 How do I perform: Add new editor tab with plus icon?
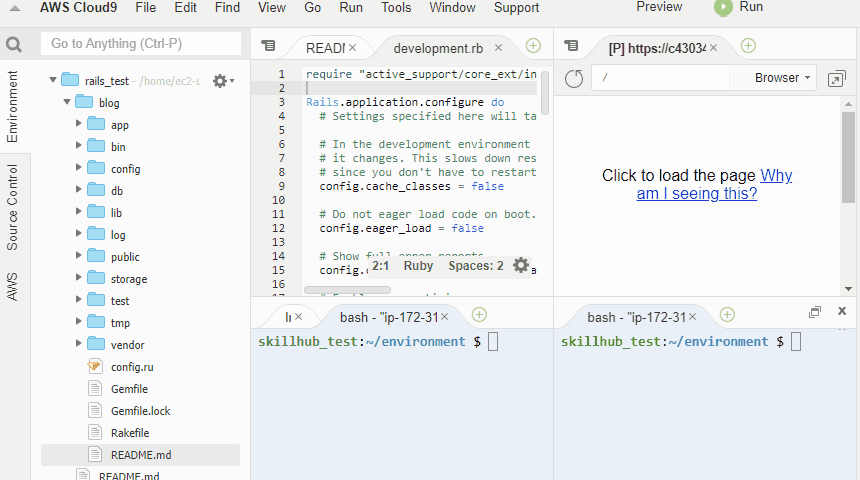(533, 46)
